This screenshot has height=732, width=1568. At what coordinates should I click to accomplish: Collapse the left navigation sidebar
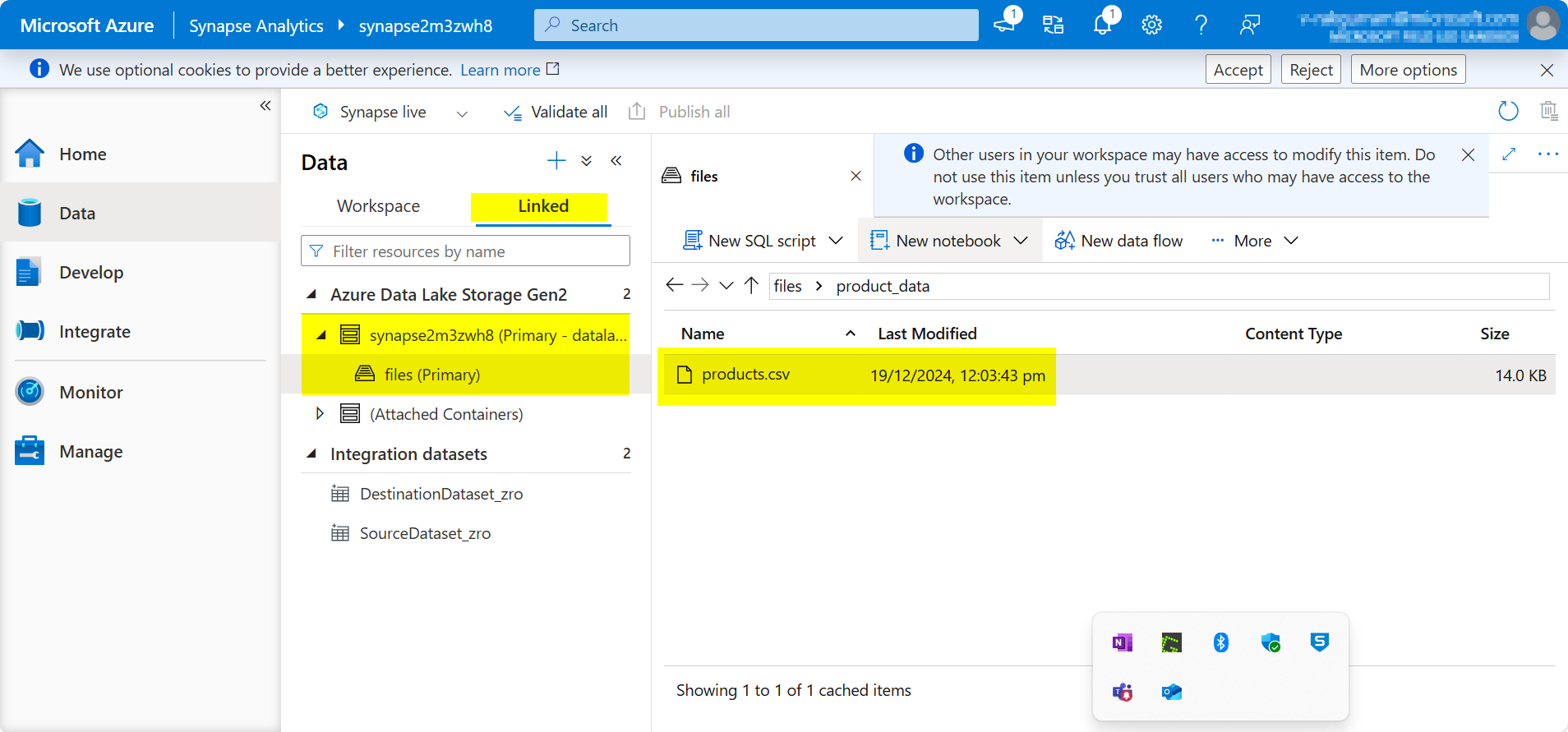pyautogui.click(x=265, y=105)
